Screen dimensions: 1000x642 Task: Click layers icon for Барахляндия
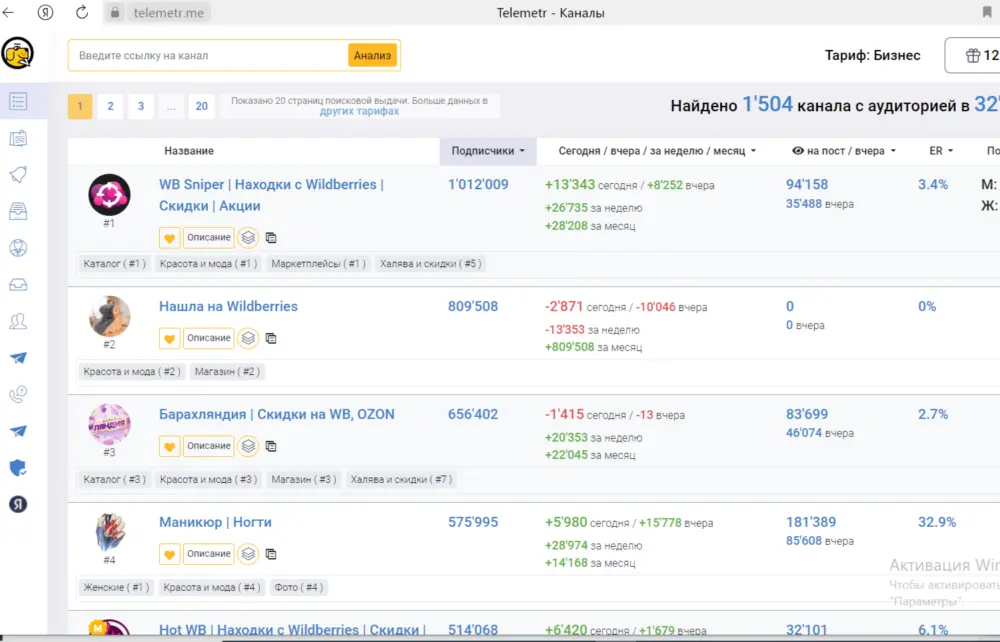pos(248,446)
